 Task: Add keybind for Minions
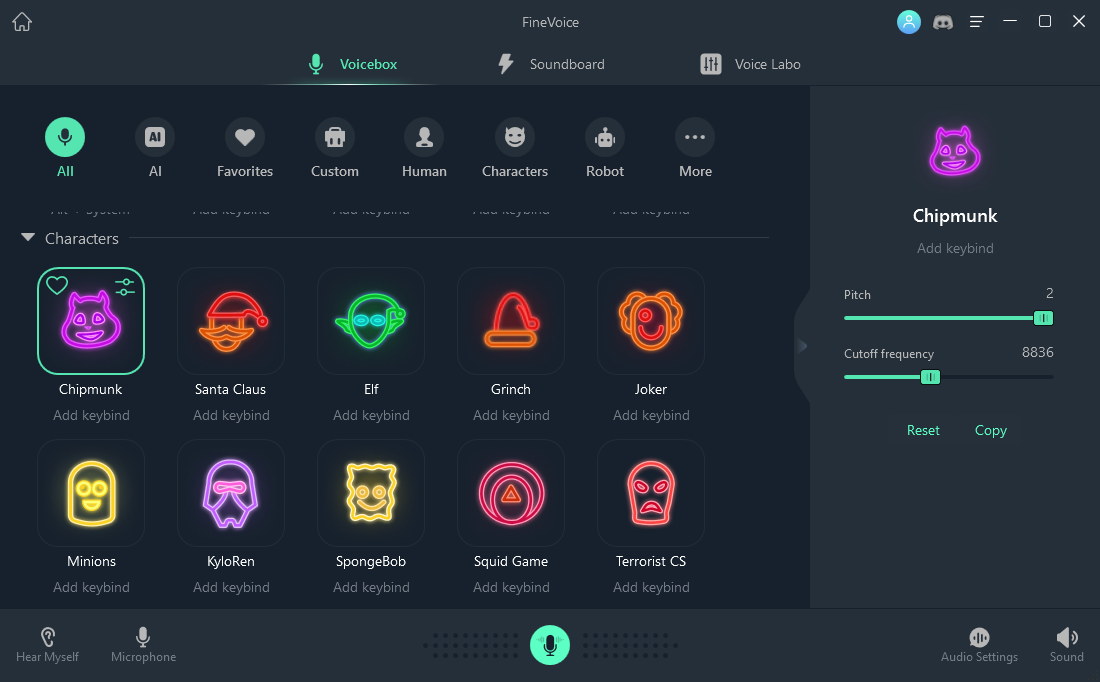91,587
